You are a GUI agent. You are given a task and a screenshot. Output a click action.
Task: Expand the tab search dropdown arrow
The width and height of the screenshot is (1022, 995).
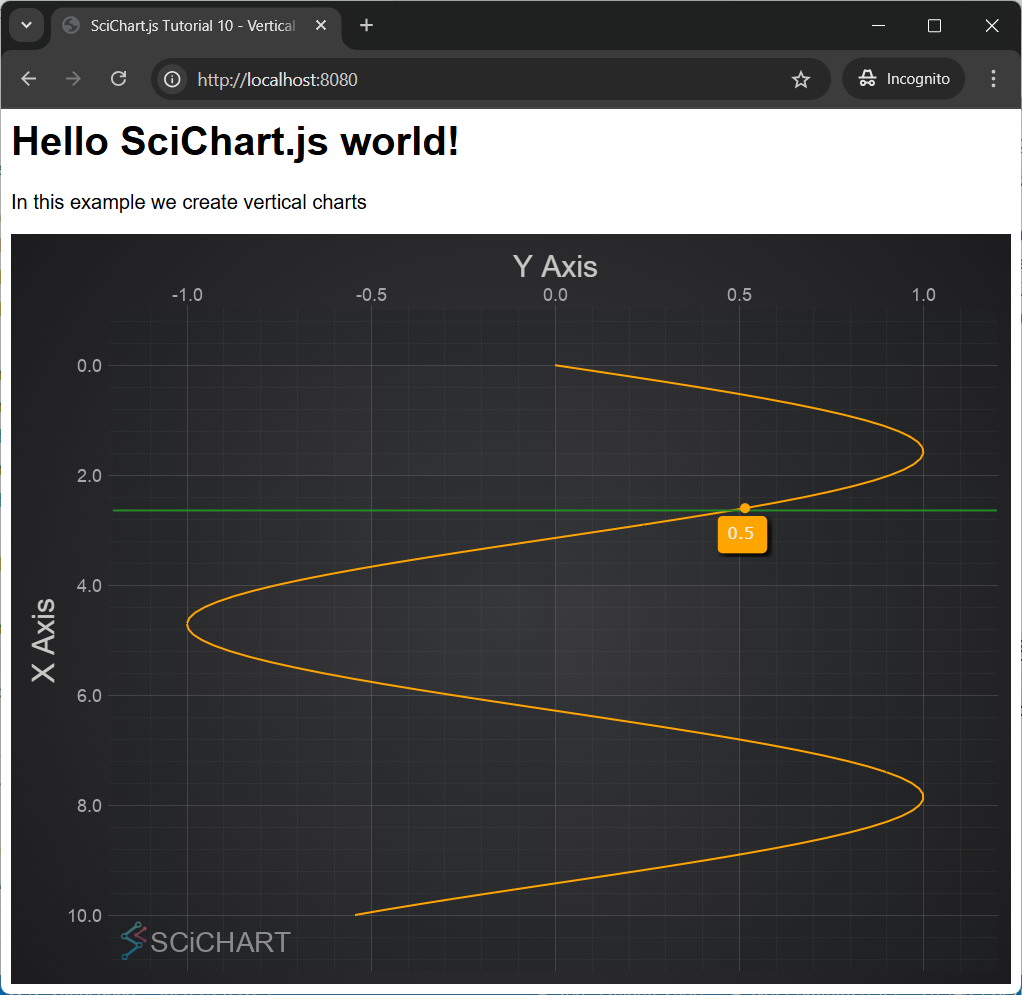click(x=26, y=26)
